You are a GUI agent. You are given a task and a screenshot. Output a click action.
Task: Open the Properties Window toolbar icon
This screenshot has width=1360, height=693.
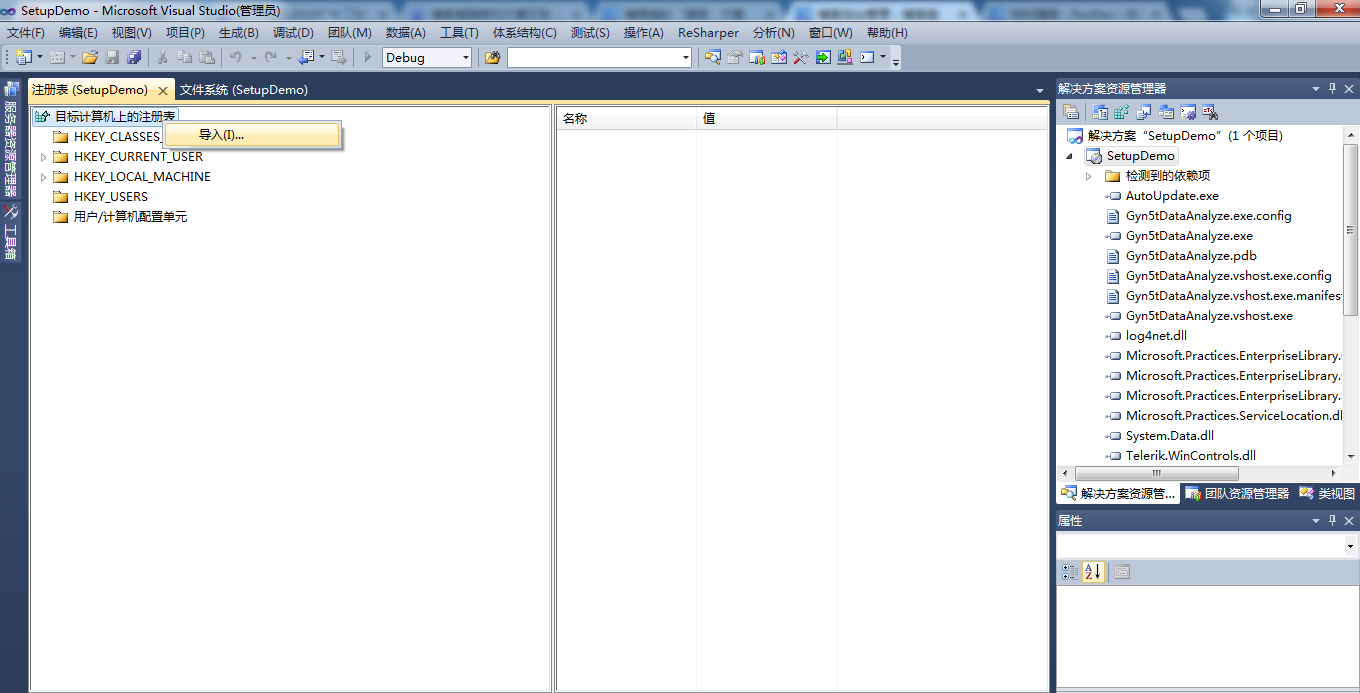click(734, 58)
